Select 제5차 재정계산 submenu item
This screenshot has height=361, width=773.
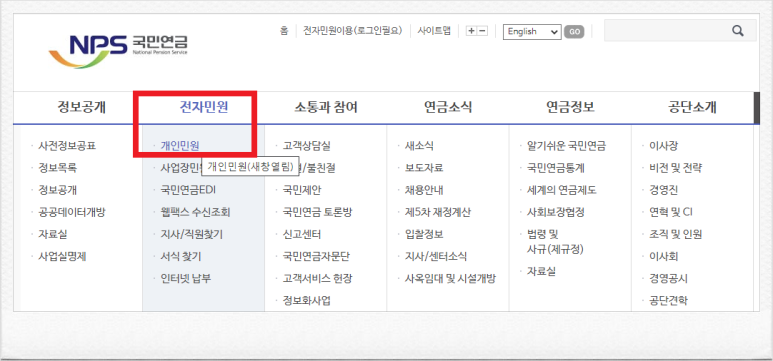click(x=438, y=213)
